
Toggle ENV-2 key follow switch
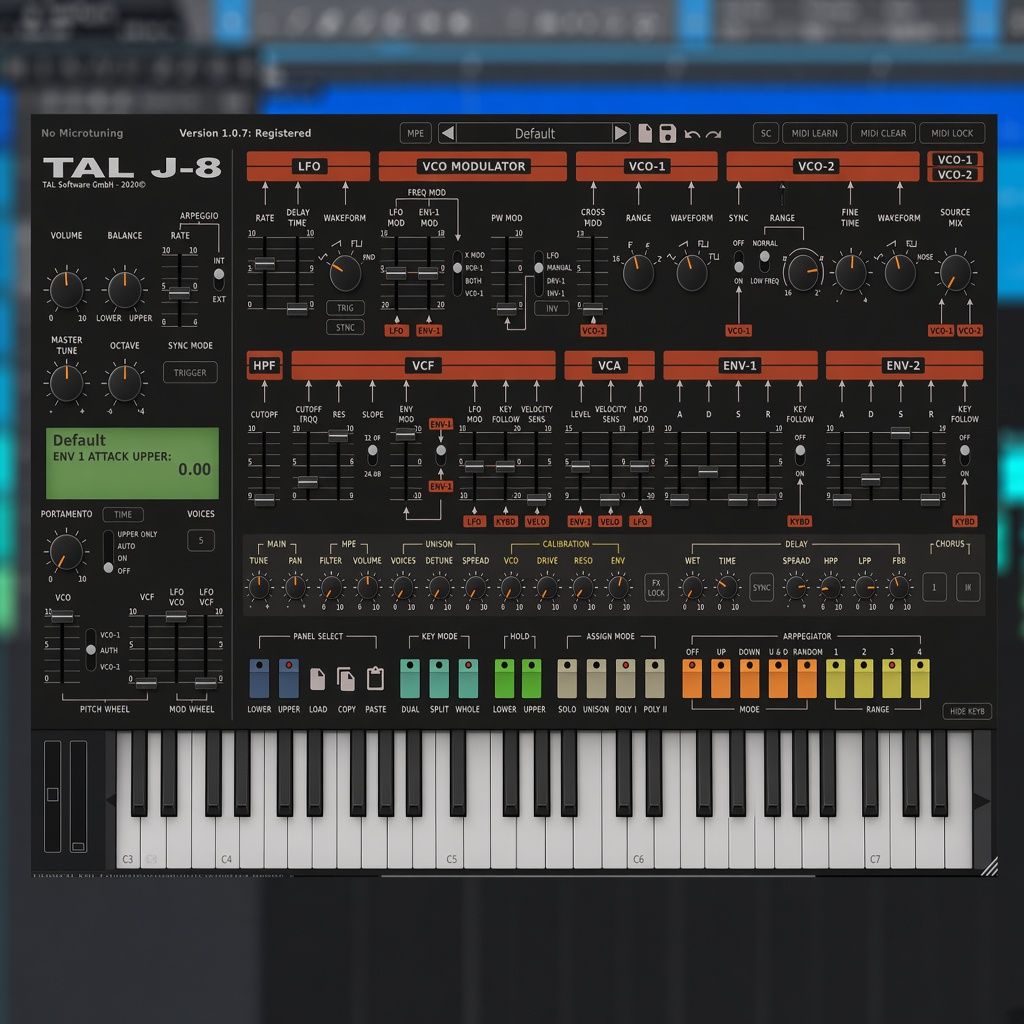pyautogui.click(x=965, y=456)
